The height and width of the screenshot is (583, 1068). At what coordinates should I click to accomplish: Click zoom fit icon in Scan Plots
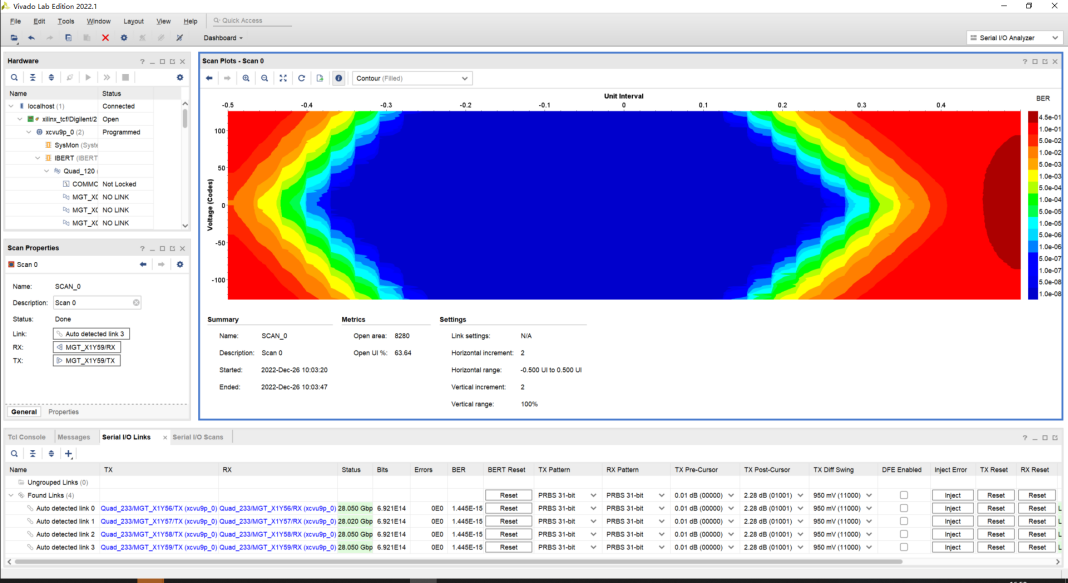tap(283, 78)
